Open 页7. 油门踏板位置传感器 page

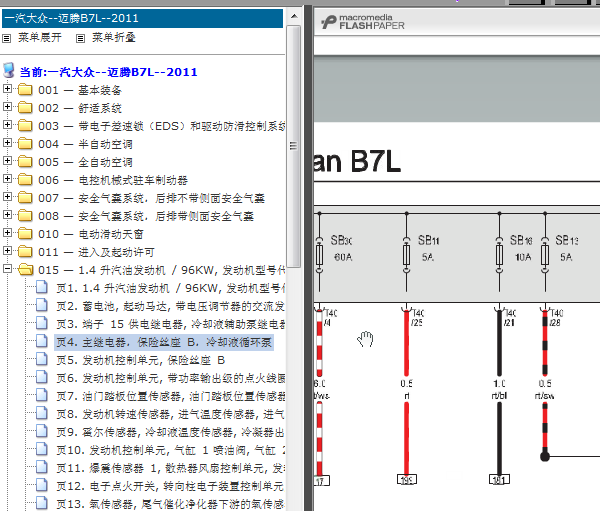coord(170,396)
